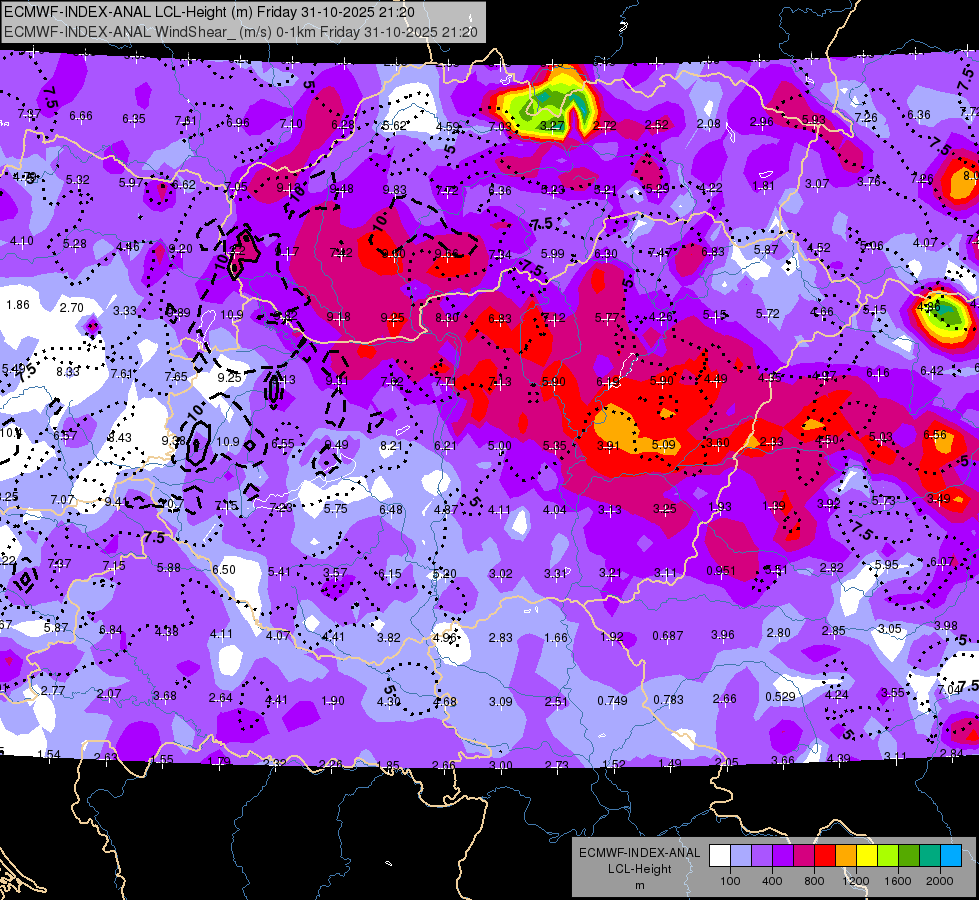The image size is (979, 900).
Task: Click the legend title LCL-Height
Action: point(639,869)
